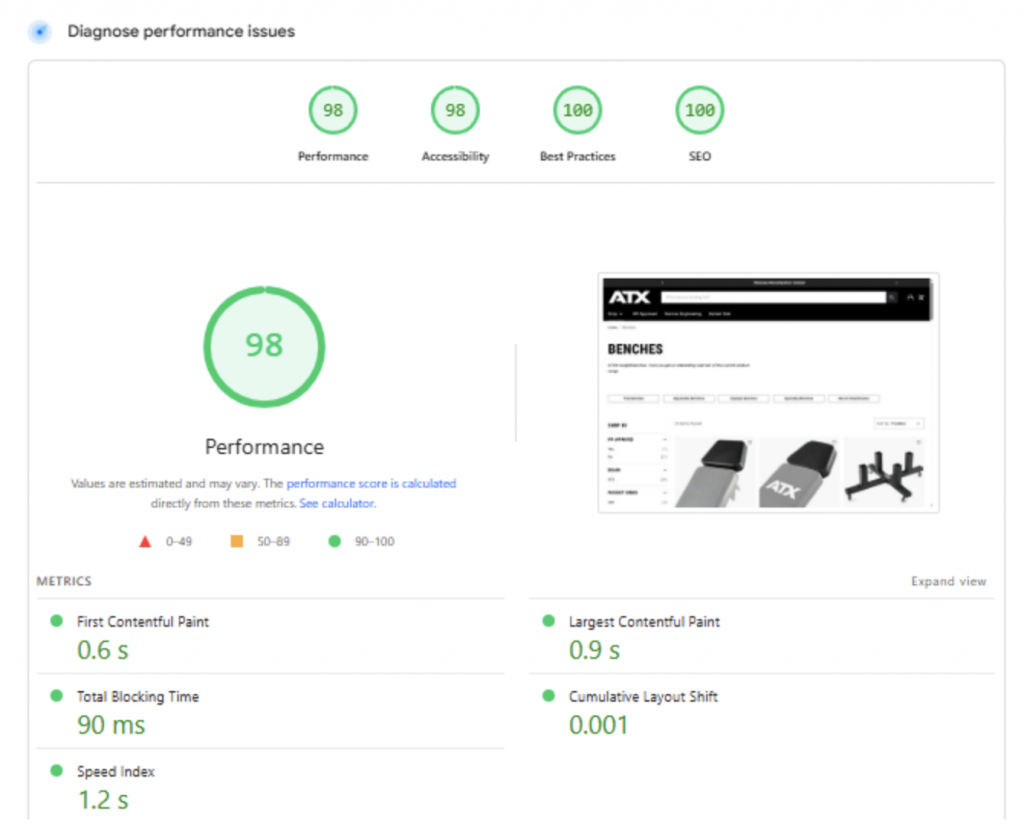The height and width of the screenshot is (824, 1024).
Task: Click the blue Diagnose performance issues icon
Action: (x=40, y=31)
